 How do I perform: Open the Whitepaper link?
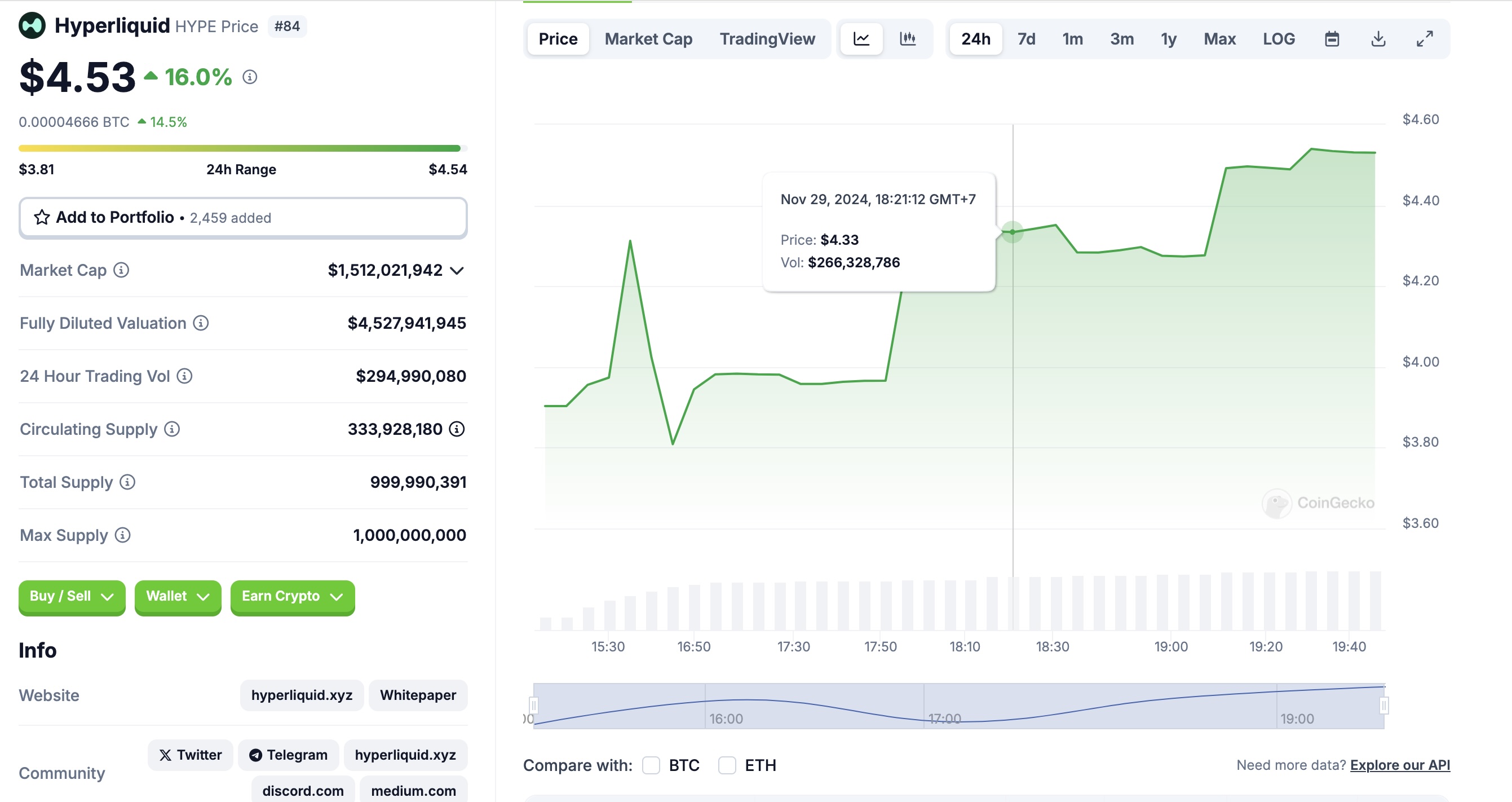[418, 695]
